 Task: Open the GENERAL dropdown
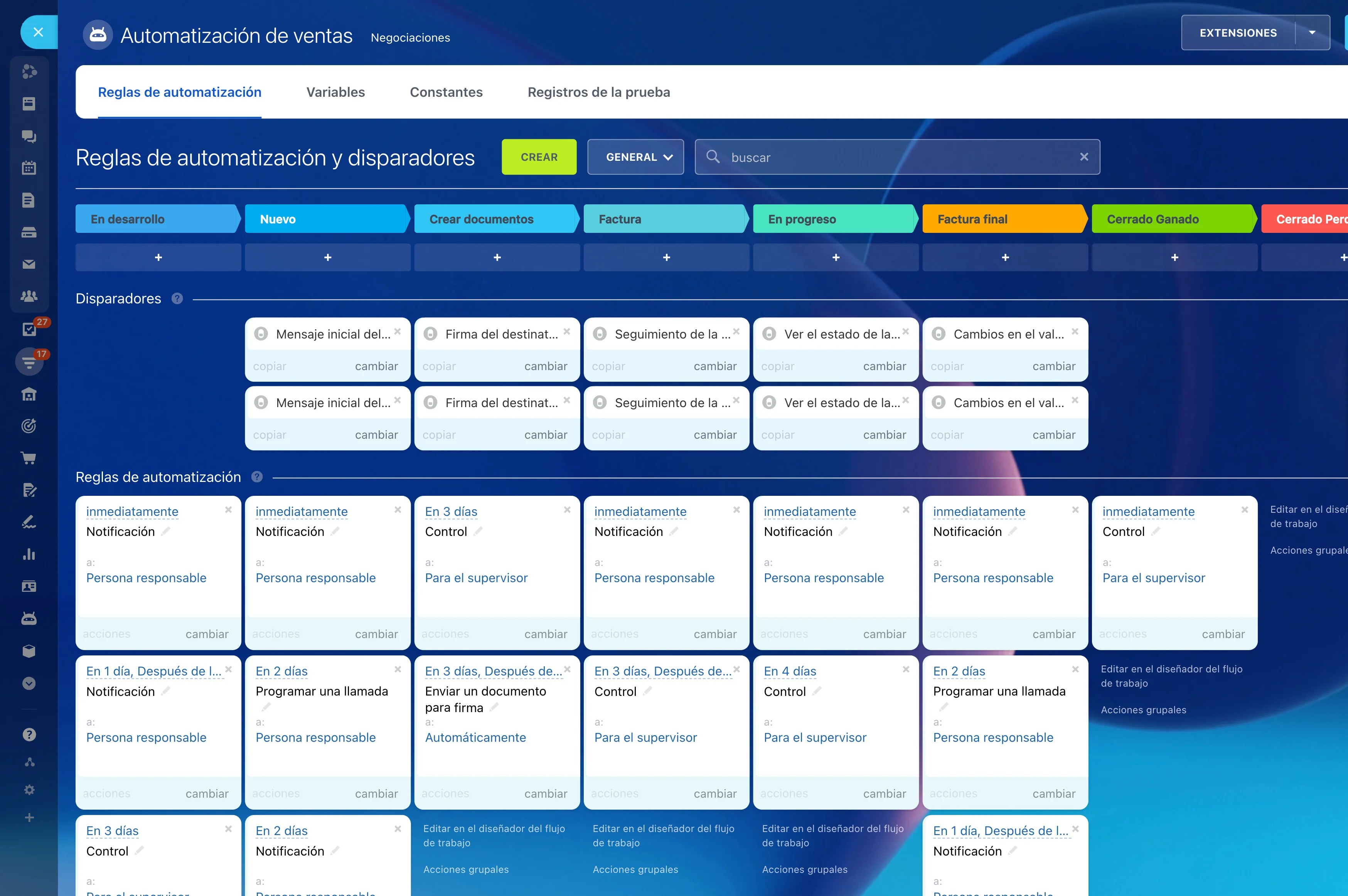[635, 157]
